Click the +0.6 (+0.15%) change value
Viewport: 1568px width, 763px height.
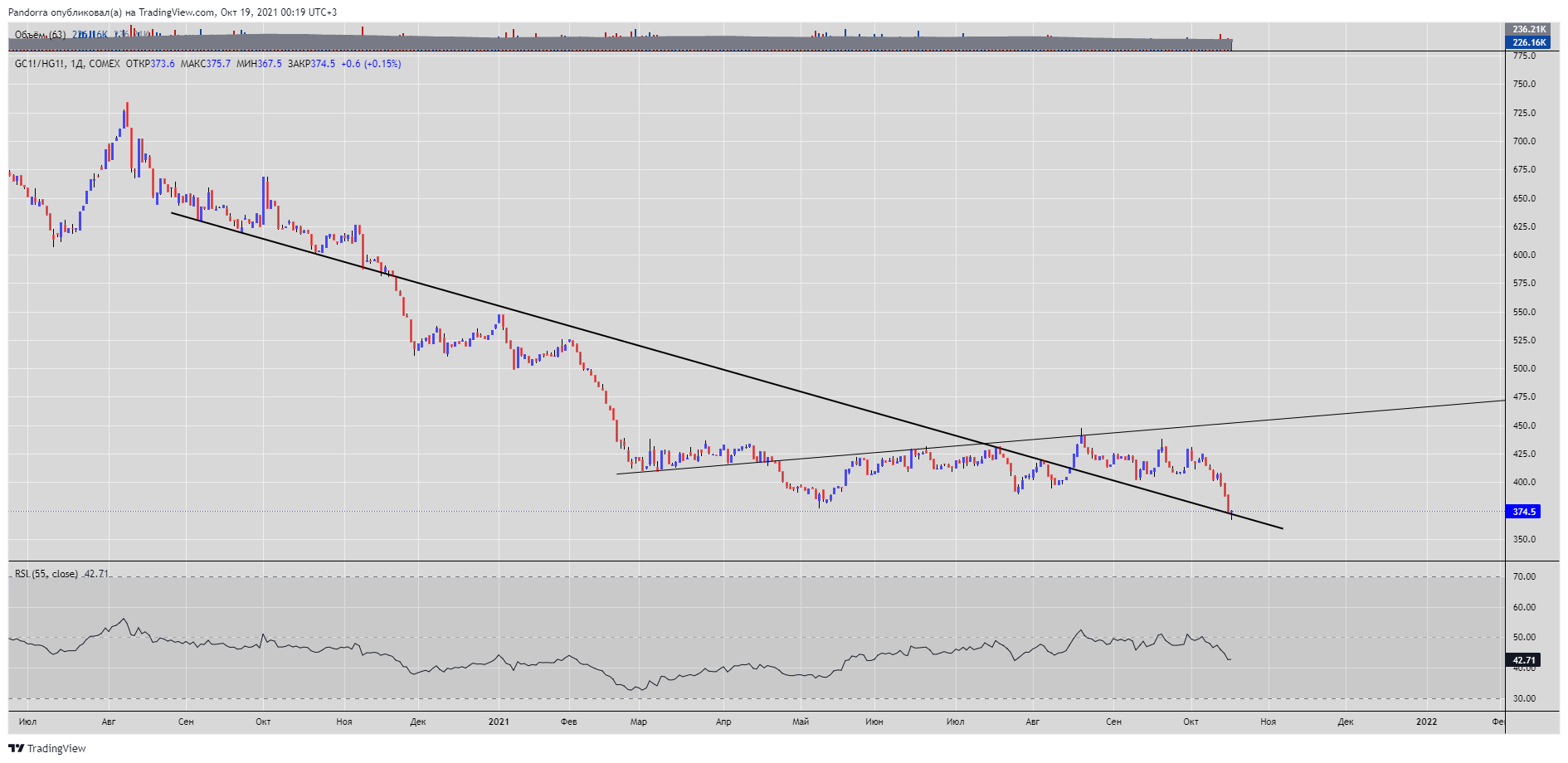coord(371,64)
